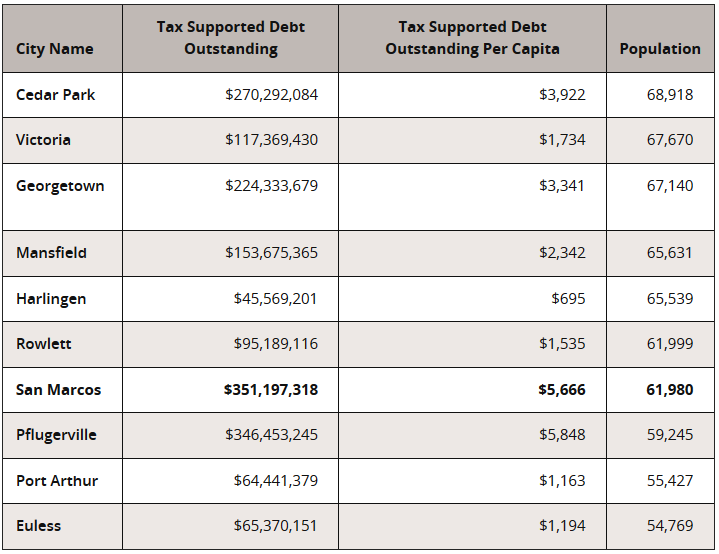
Task: Select the Mansfield city cell
Action: click(x=51, y=253)
